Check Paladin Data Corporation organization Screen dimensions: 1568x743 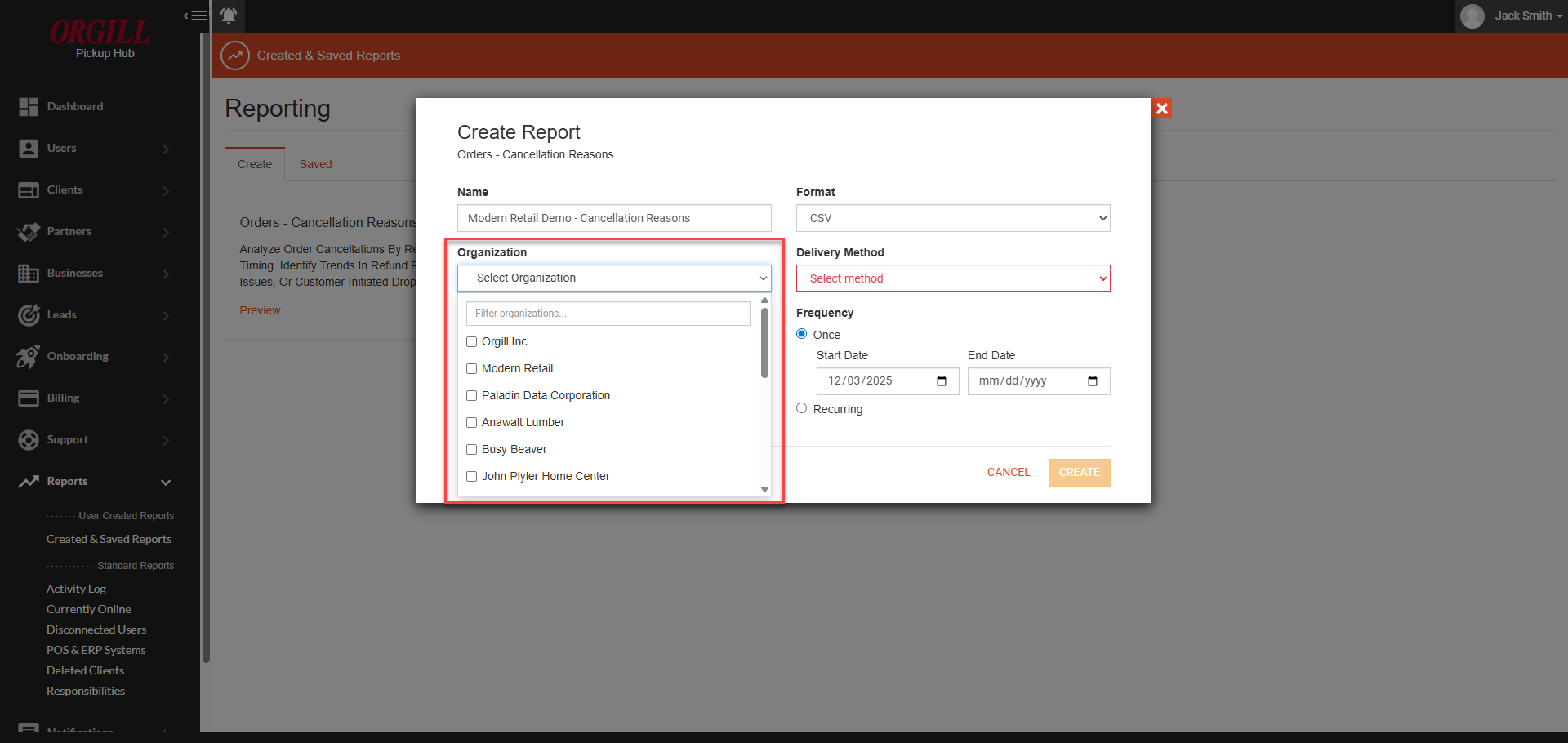472,396
